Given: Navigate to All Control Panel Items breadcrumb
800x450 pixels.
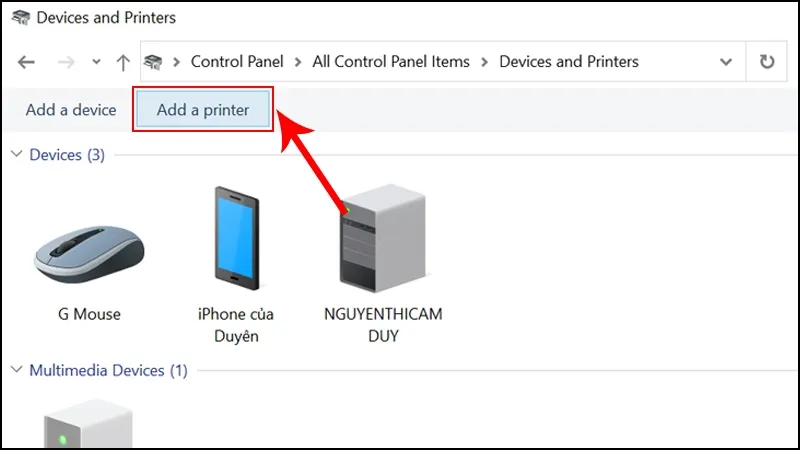Looking at the screenshot, I should (391, 62).
